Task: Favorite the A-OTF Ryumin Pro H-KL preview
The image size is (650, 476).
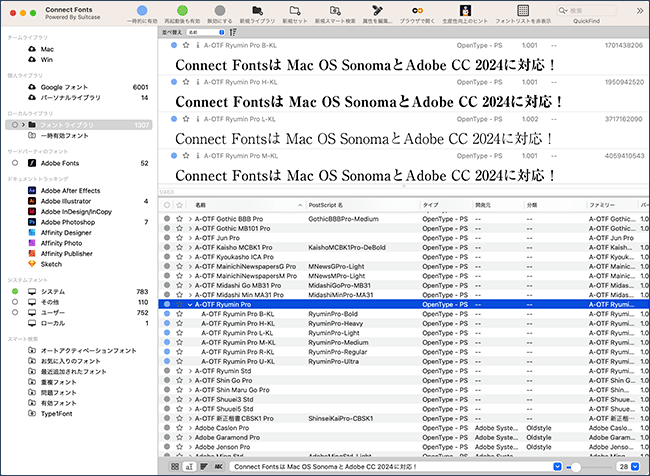Action: tap(186, 82)
